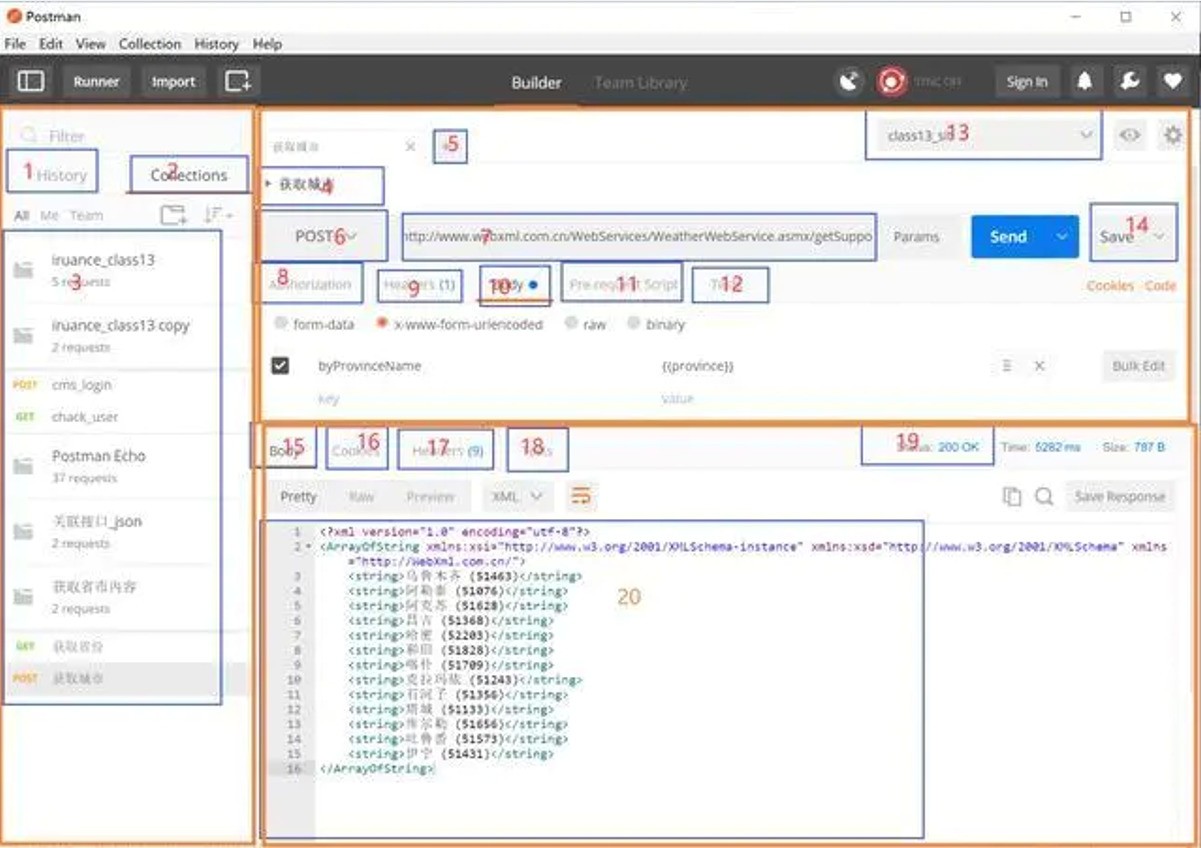Expand request name description triangle
1201x848 pixels.
tap(268, 184)
